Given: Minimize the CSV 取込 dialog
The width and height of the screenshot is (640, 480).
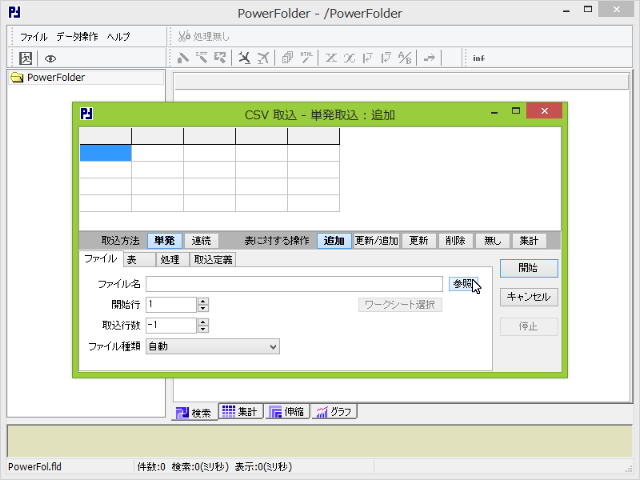Looking at the screenshot, I should (x=494, y=111).
